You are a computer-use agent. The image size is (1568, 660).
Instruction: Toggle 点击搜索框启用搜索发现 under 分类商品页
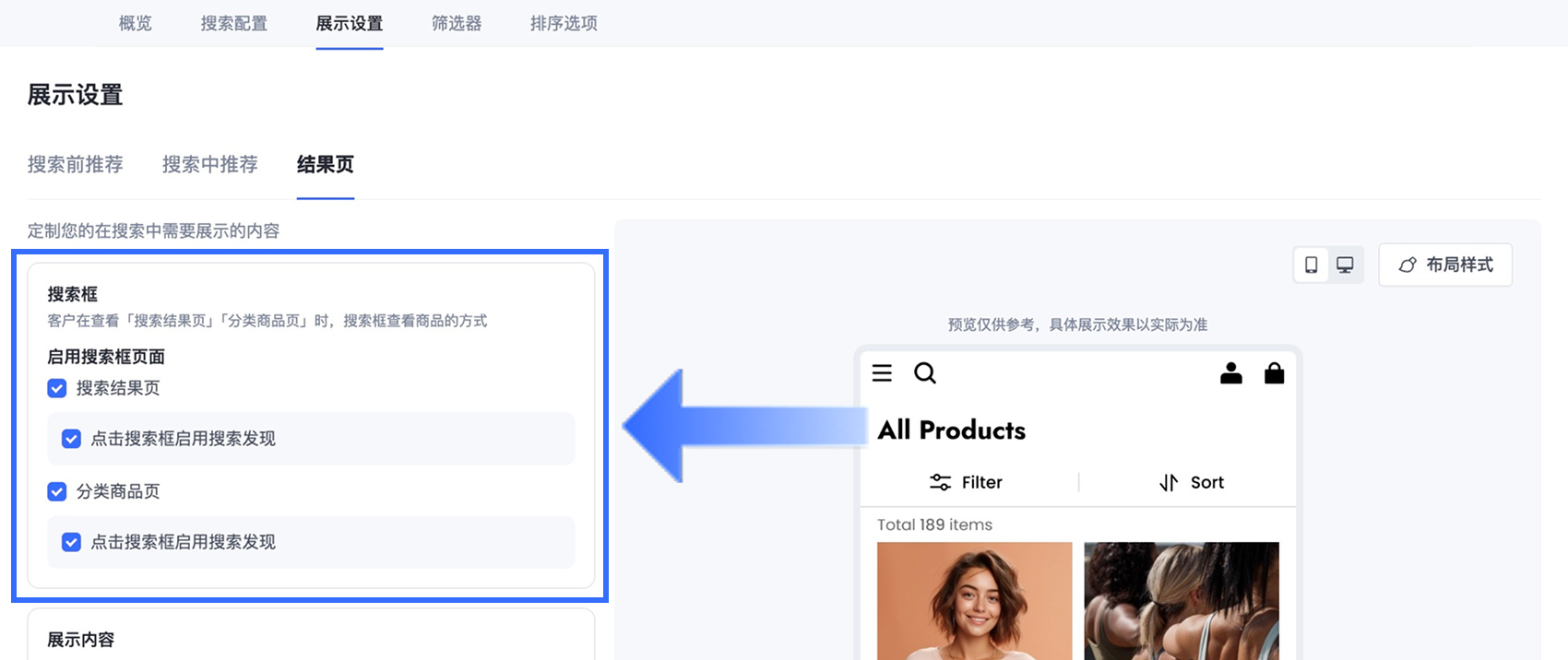(71, 542)
